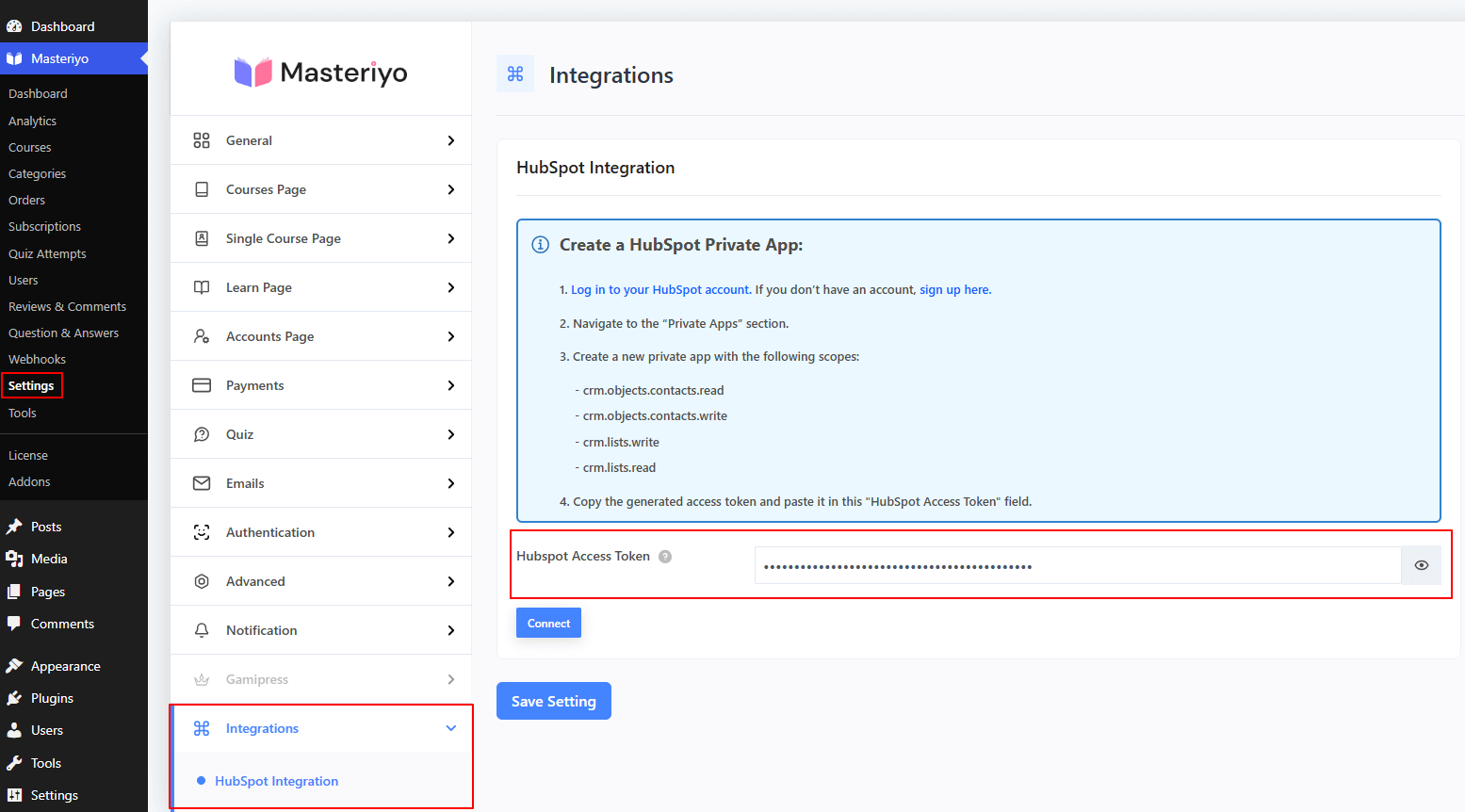Click the Payments card icon
This screenshot has height=812, width=1465.
tap(202, 385)
